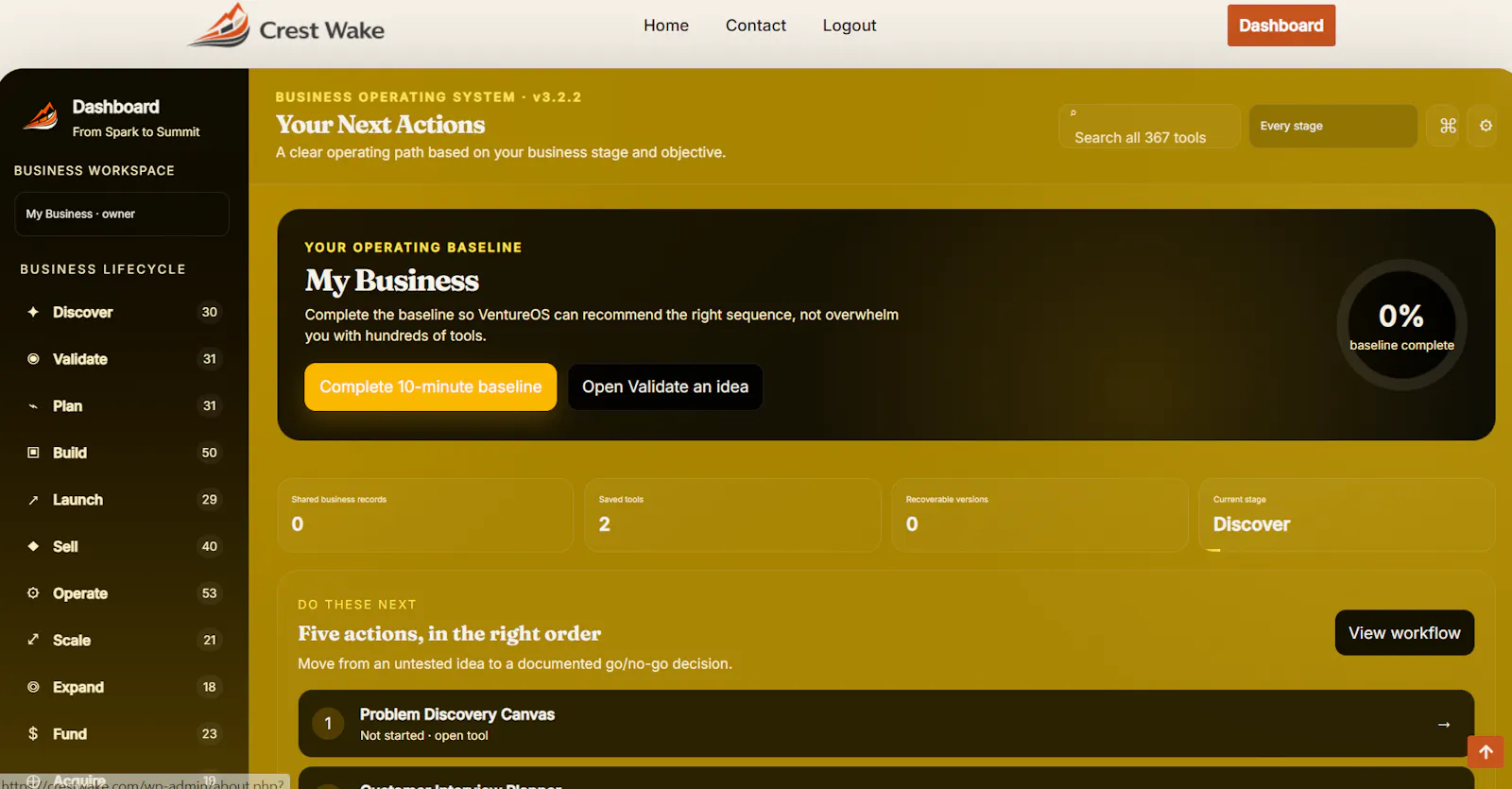
Task: Click the Five actions heading text
Action: point(450,634)
